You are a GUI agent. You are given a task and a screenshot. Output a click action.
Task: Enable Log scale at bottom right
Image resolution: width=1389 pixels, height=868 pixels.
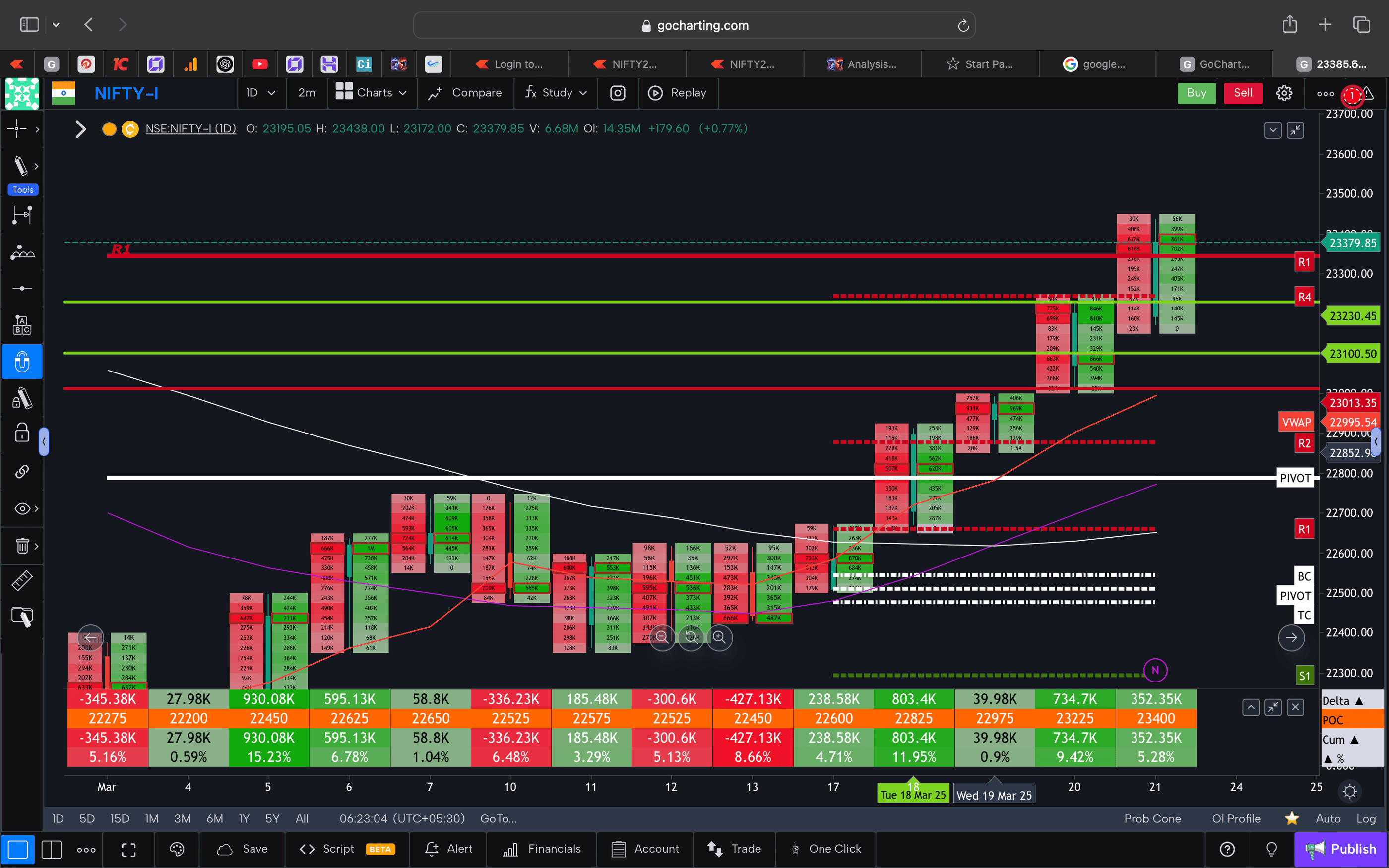pyautogui.click(x=1366, y=818)
